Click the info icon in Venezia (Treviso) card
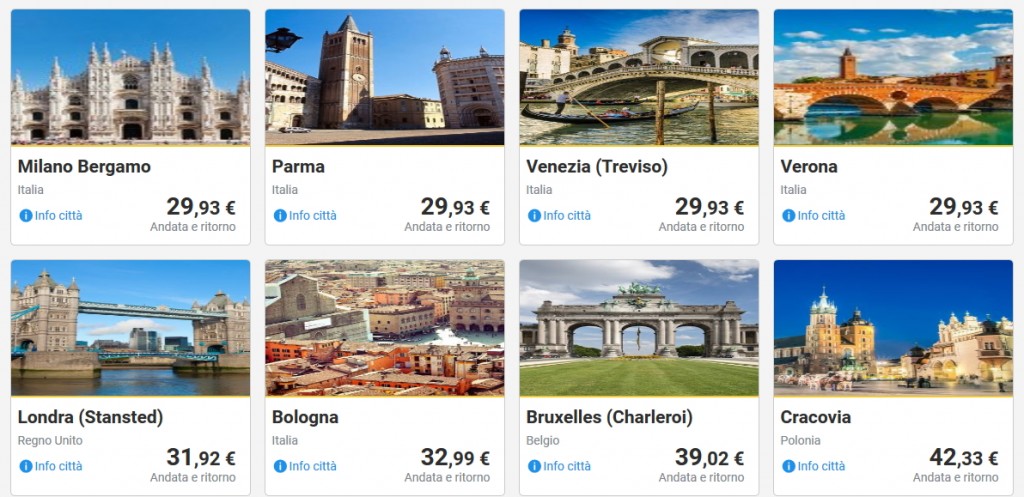The image size is (1024, 497). pyautogui.click(x=534, y=215)
